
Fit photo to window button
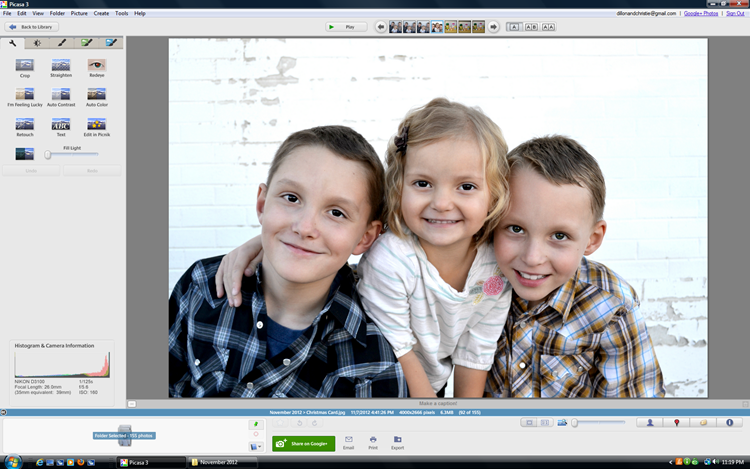tap(529, 423)
